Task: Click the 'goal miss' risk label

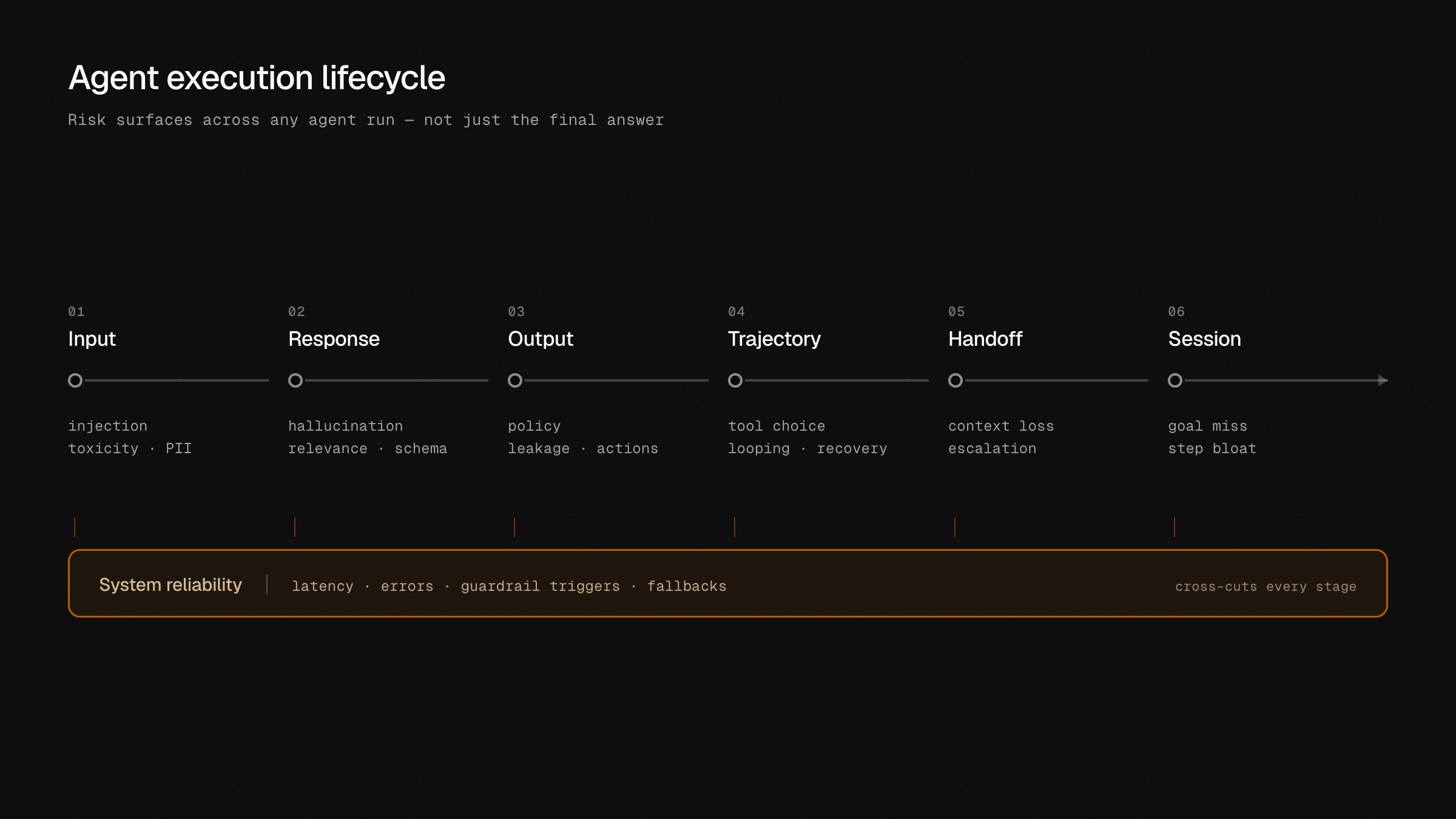Action: pos(1208,426)
